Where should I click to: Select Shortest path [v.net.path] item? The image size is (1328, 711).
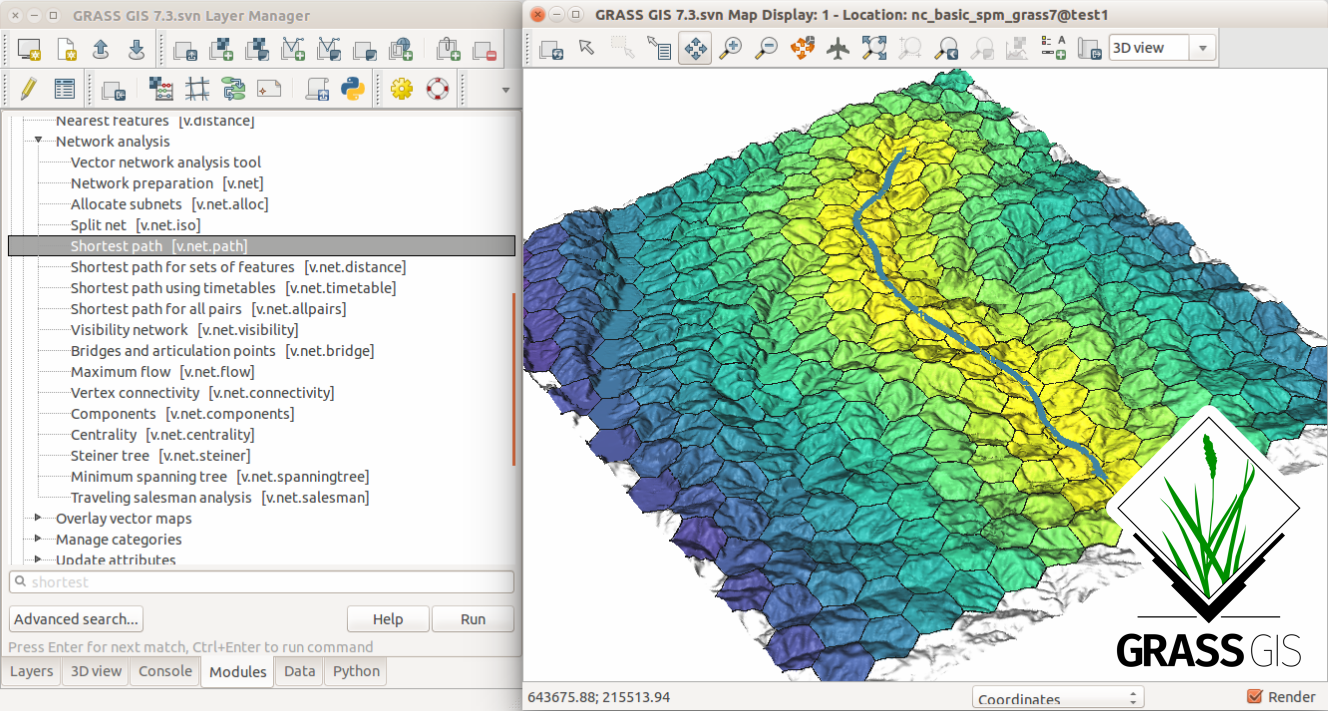261,246
